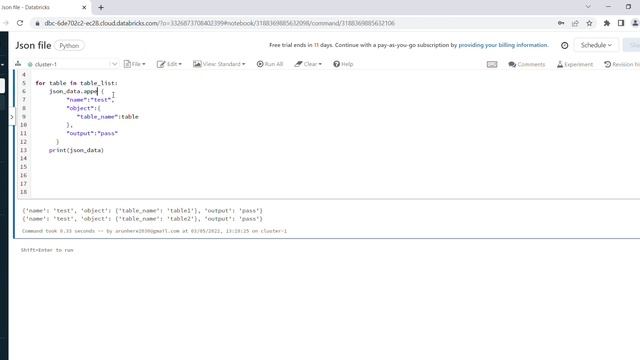Click first output row with table1

142,211
